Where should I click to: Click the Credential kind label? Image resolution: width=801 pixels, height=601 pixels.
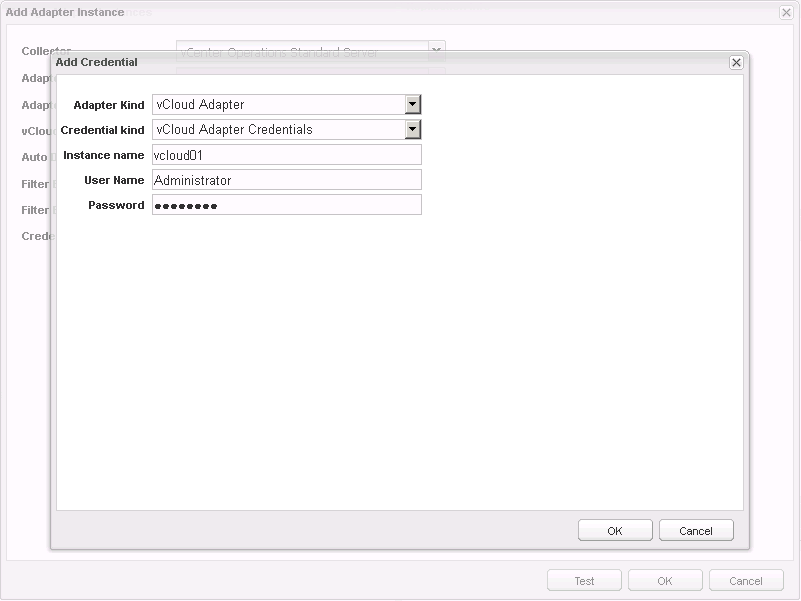pyautogui.click(x=102, y=130)
